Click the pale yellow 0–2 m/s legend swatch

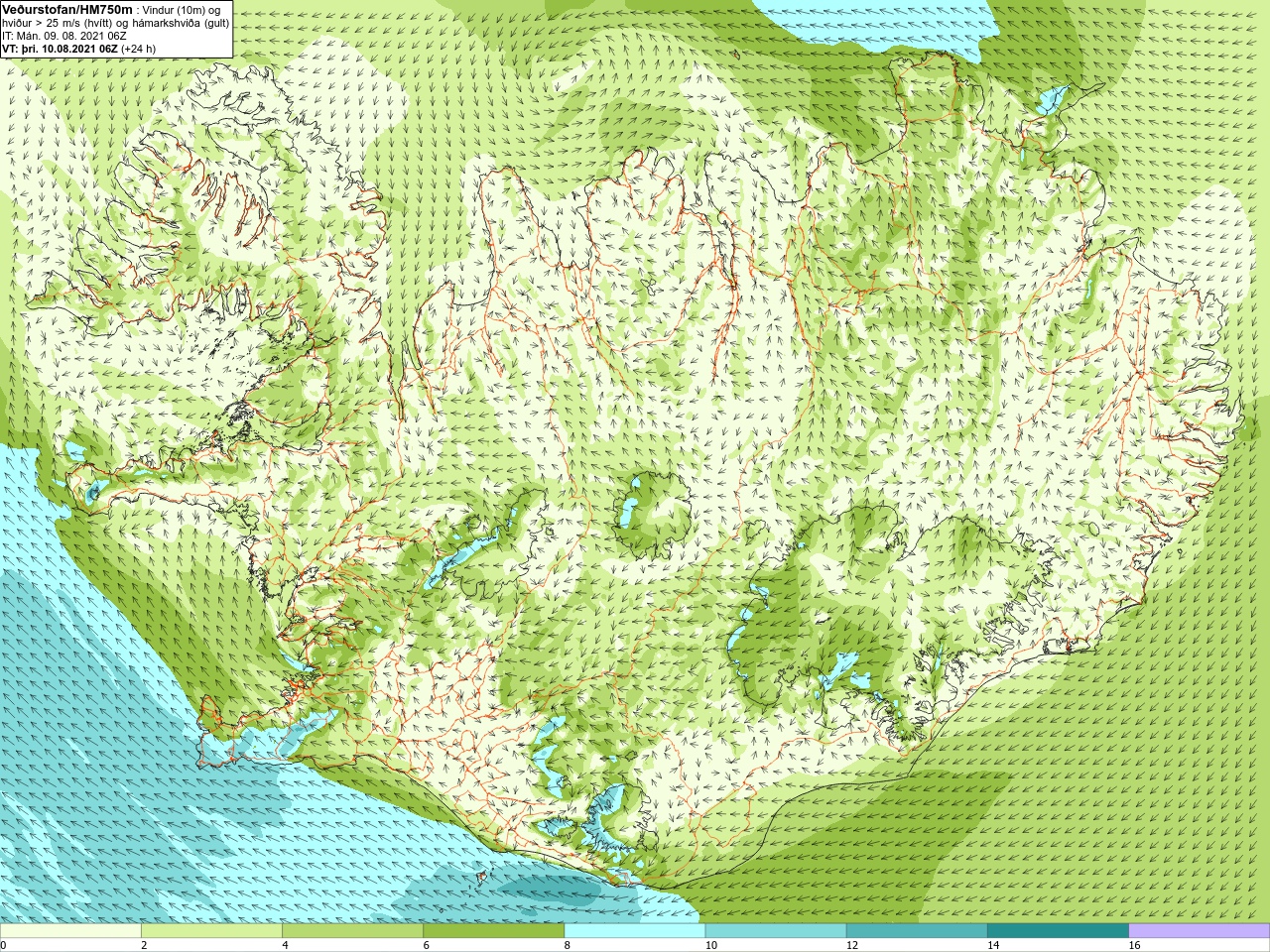[x=70, y=931]
